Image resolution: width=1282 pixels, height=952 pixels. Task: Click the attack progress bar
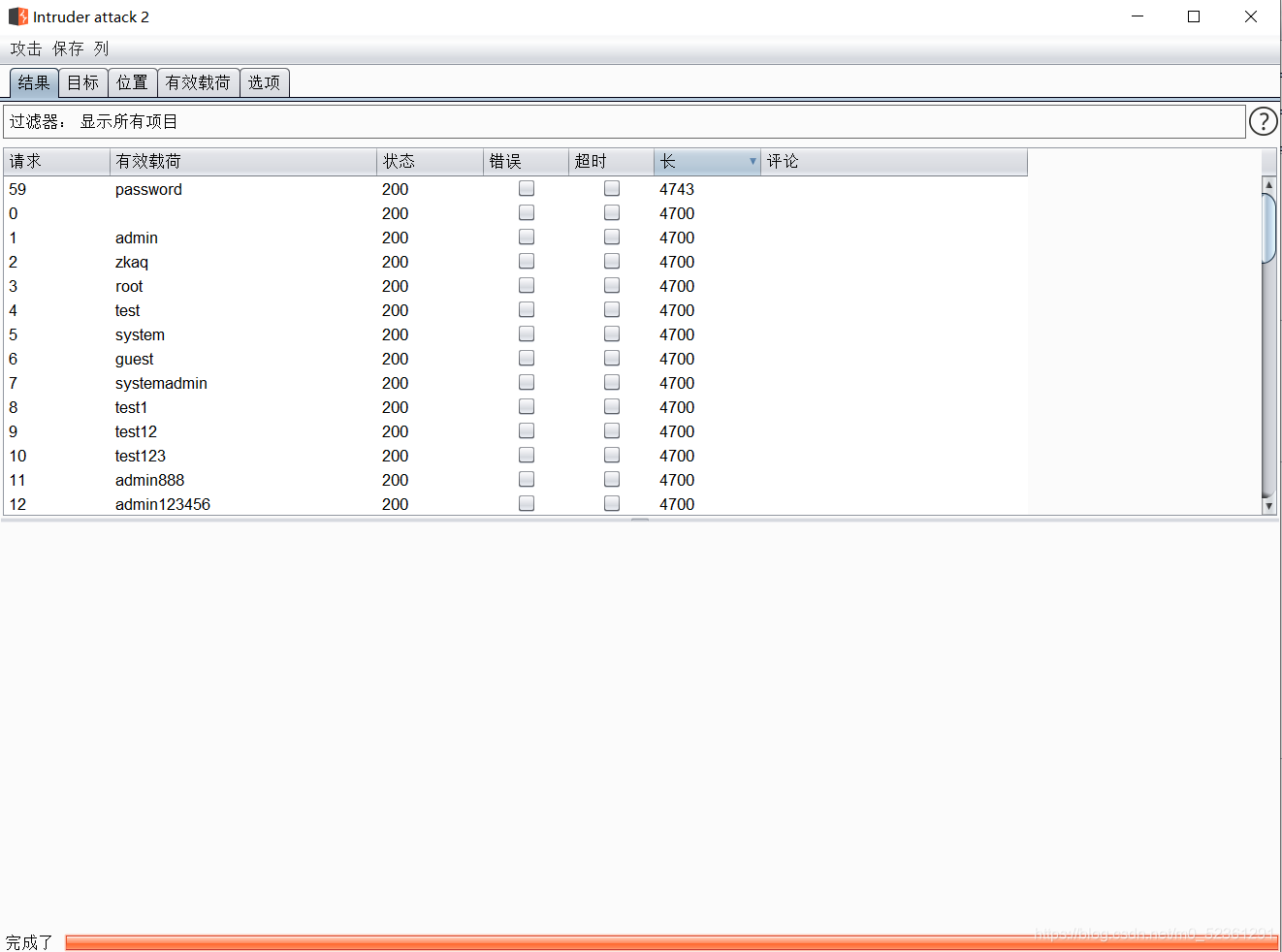pyautogui.click(x=671, y=942)
